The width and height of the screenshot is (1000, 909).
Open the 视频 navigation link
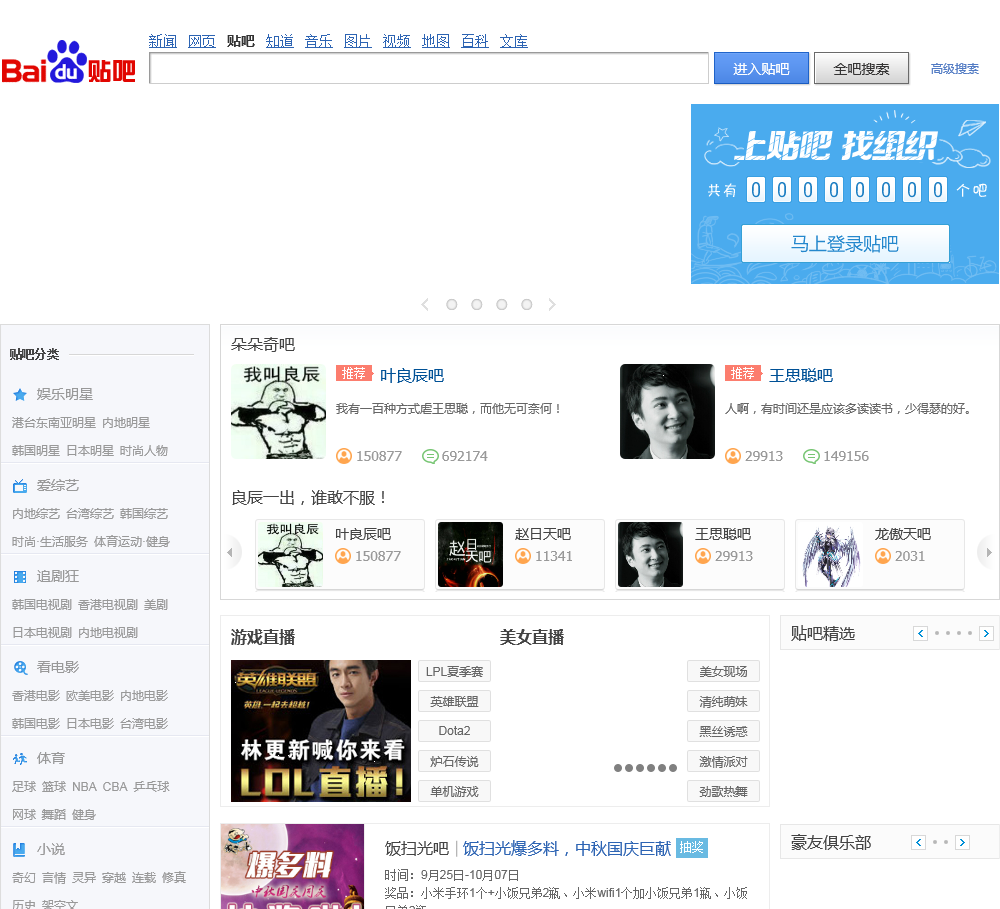point(396,41)
